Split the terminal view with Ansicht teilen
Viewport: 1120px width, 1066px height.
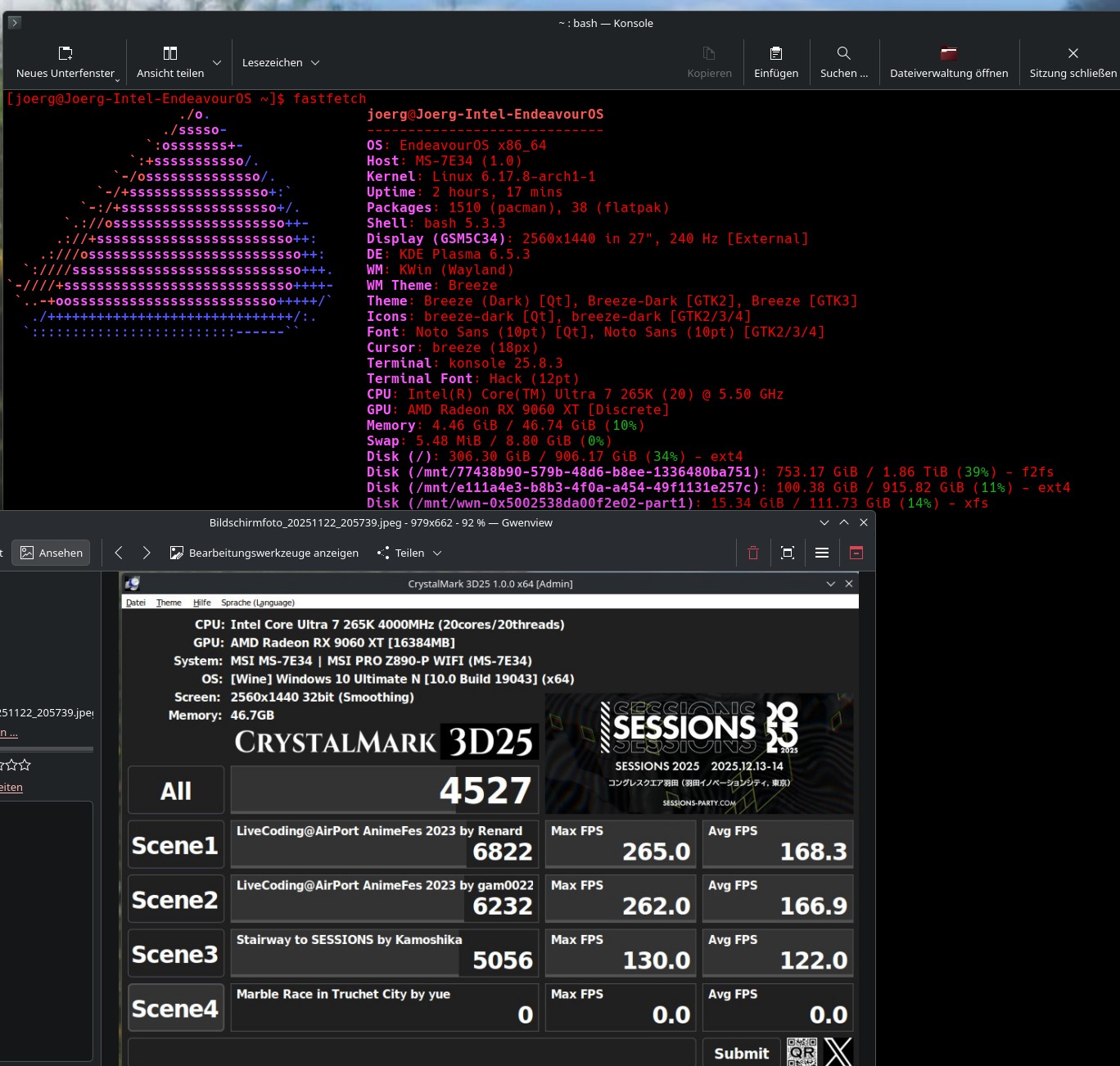coord(170,63)
